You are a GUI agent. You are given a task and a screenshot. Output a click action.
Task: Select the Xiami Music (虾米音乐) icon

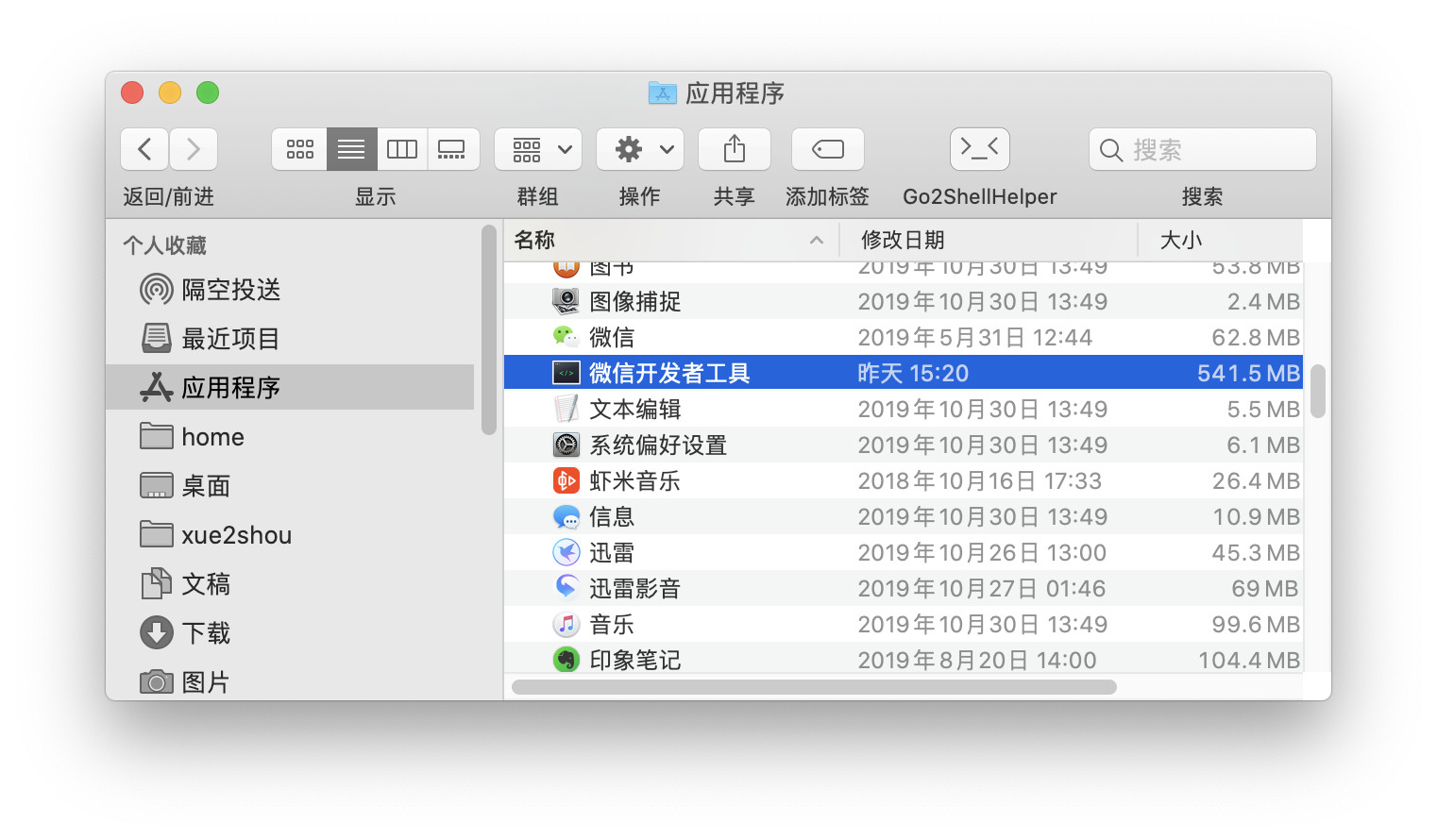point(566,480)
